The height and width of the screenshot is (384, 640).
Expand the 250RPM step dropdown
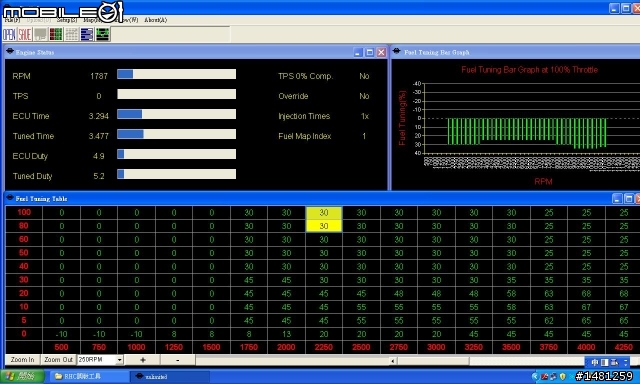tap(120, 360)
